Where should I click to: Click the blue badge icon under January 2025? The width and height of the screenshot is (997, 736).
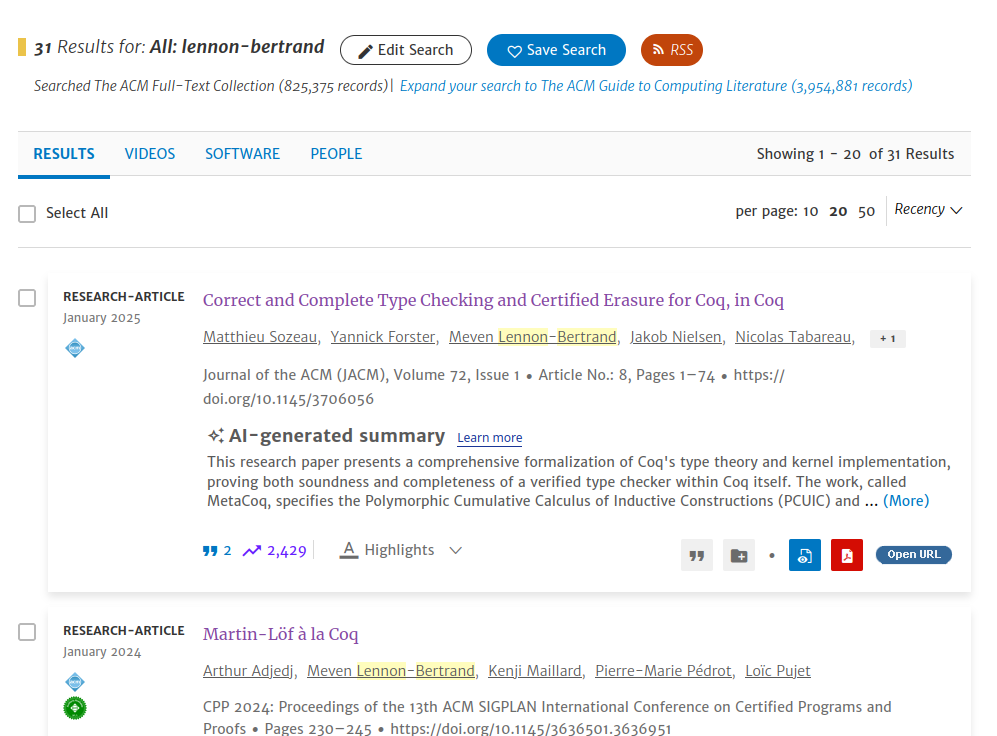point(75,348)
